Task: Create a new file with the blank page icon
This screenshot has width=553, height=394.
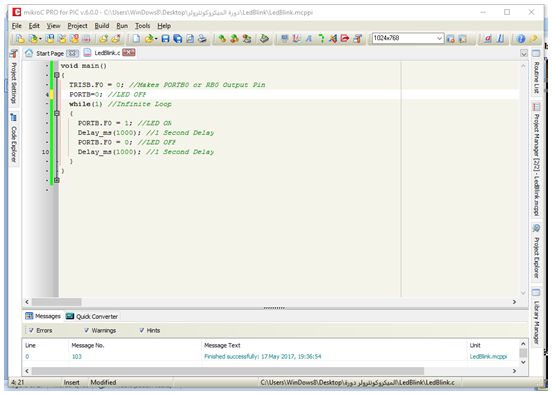Action: point(136,38)
